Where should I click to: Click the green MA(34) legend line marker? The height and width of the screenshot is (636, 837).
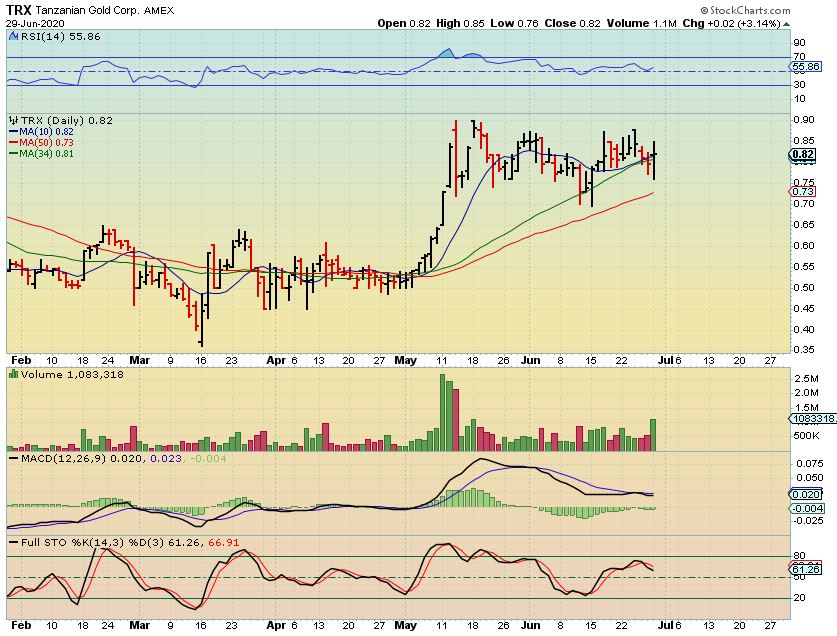(14, 154)
